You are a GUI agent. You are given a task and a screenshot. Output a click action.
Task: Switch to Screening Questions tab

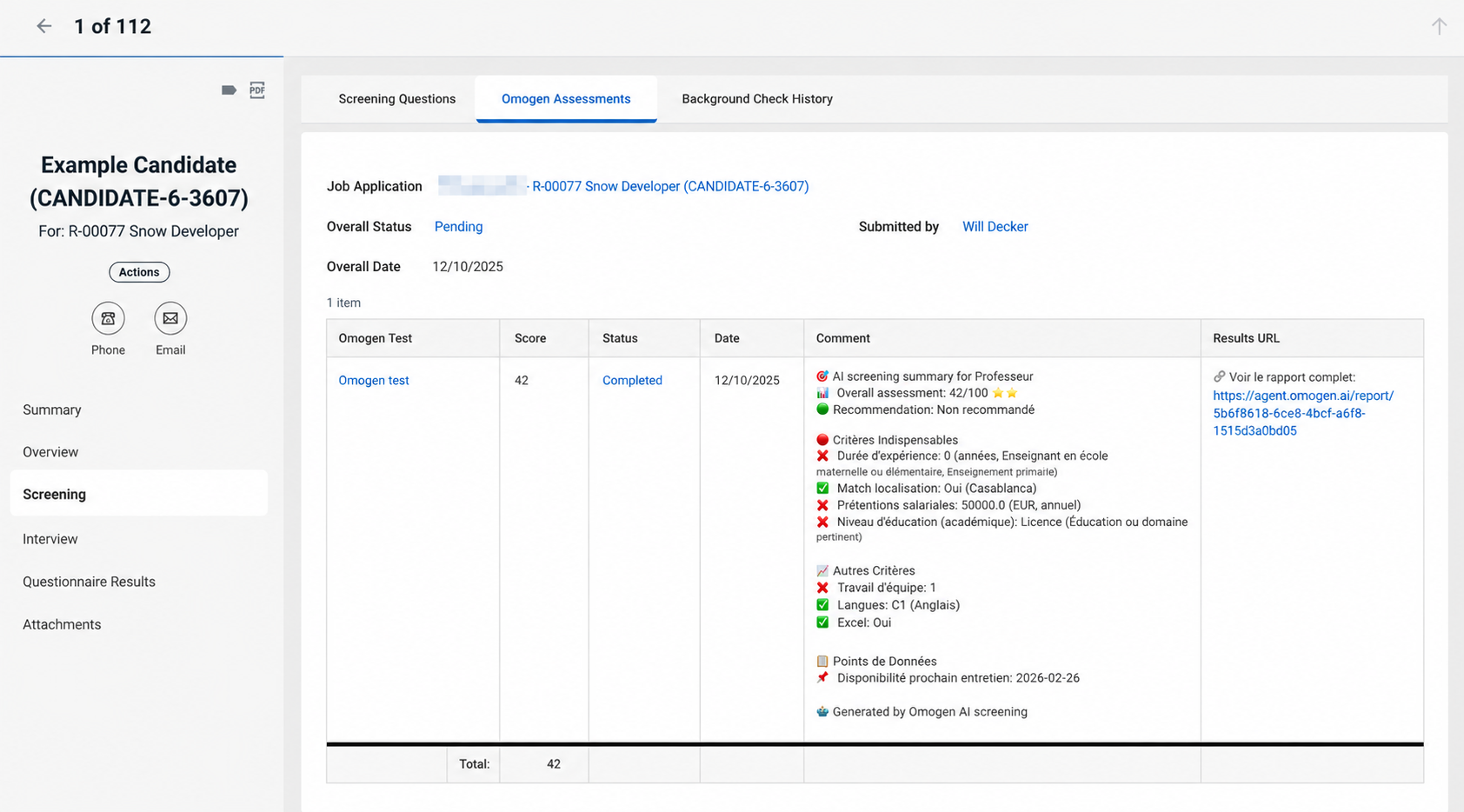(x=396, y=99)
